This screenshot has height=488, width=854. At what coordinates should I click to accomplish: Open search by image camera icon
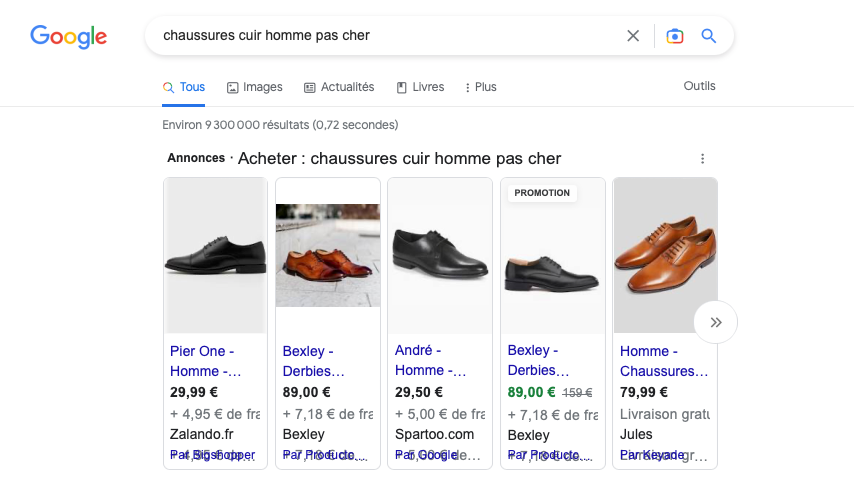[x=675, y=36]
